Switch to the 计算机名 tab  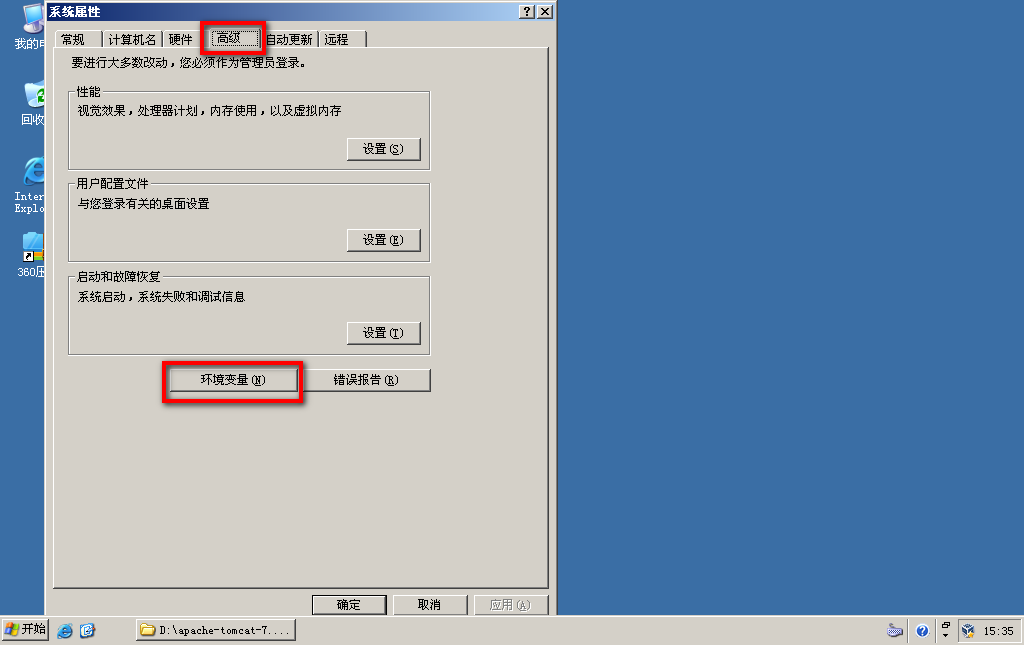pyautogui.click(x=132, y=40)
